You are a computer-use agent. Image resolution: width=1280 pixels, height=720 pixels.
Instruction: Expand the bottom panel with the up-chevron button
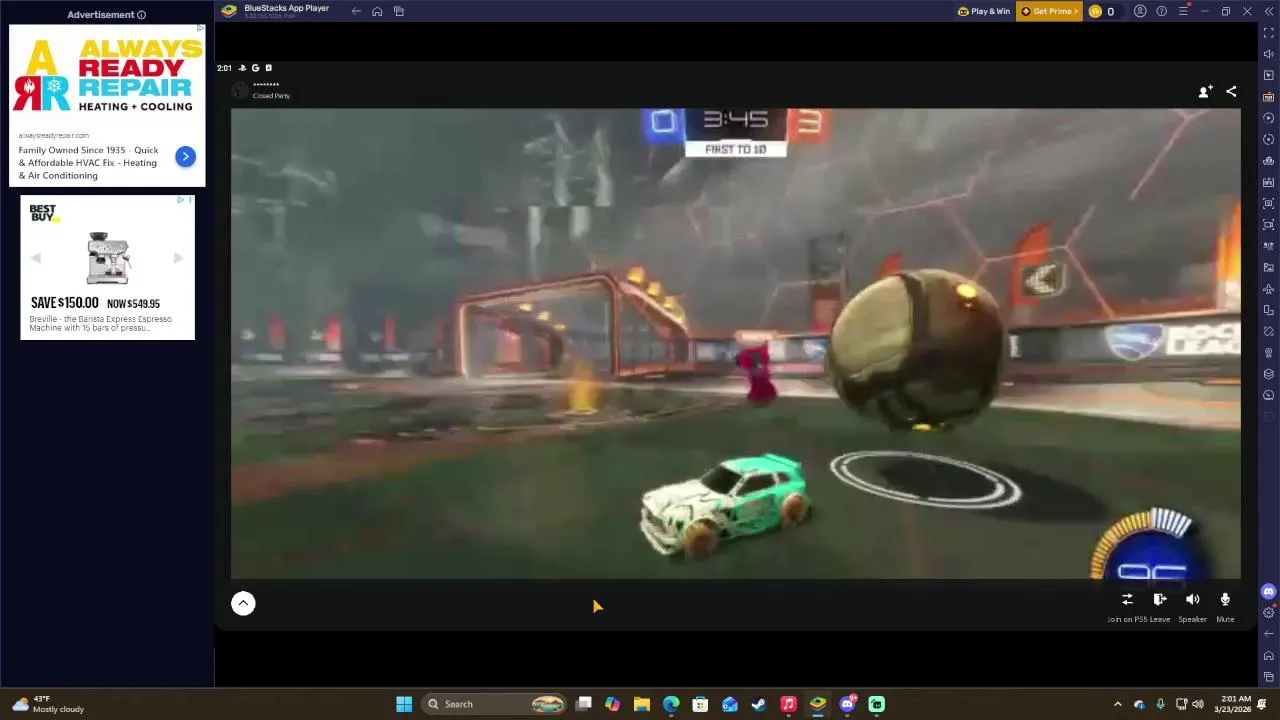(x=243, y=603)
